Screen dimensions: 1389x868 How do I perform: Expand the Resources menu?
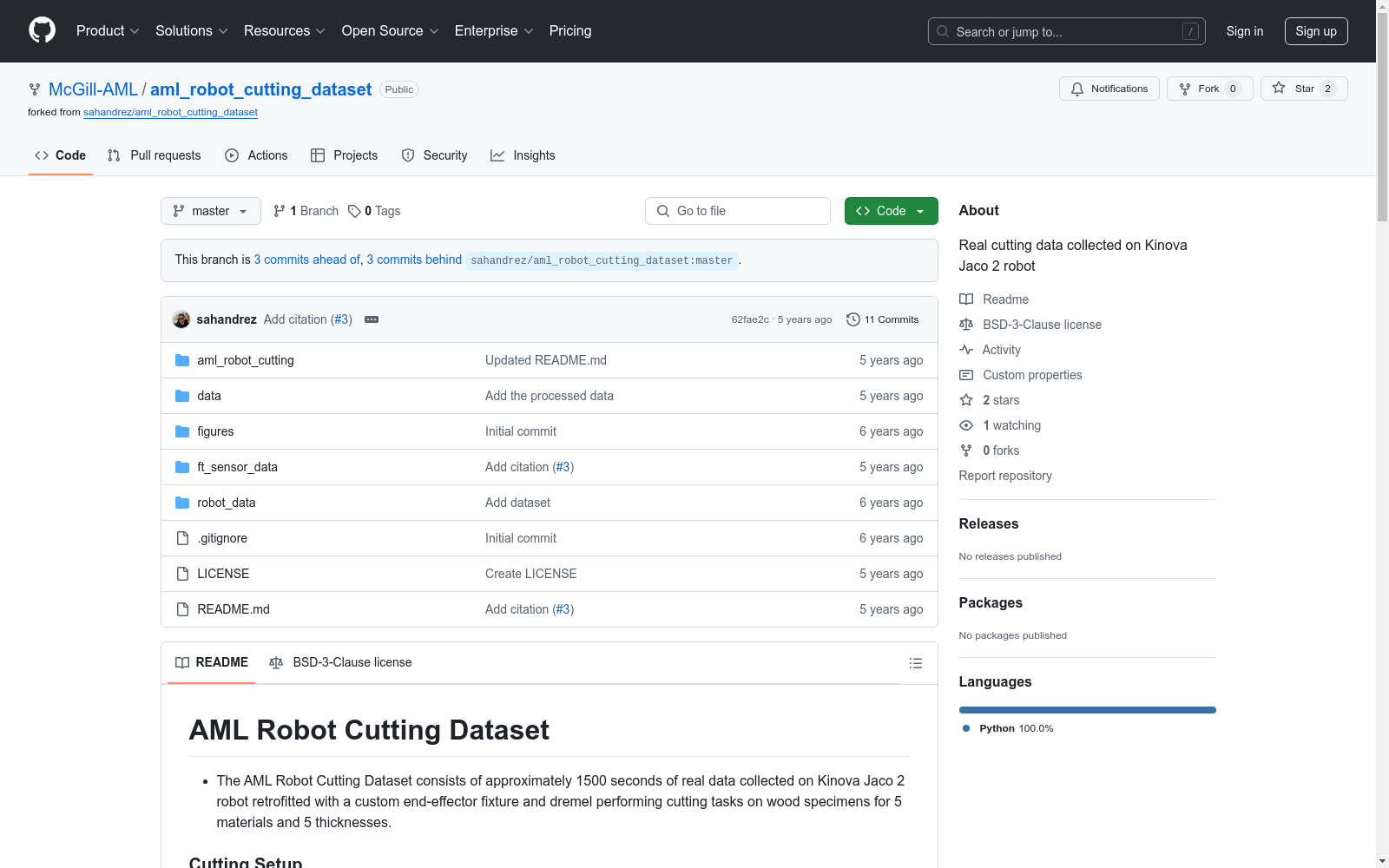[285, 30]
